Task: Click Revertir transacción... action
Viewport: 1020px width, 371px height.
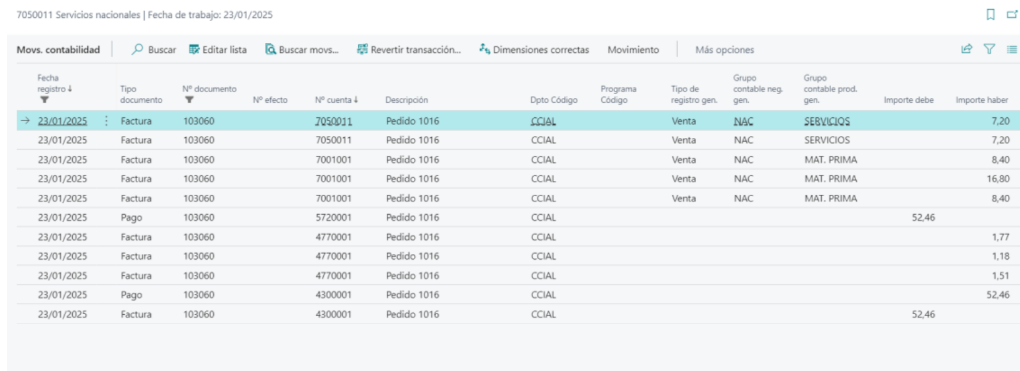Action: [409, 49]
